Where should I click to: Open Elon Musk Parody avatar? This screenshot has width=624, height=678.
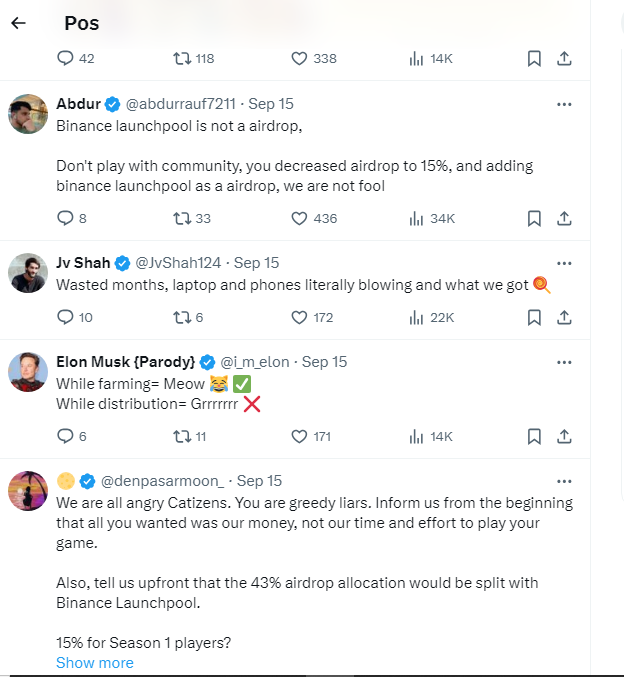point(28,372)
